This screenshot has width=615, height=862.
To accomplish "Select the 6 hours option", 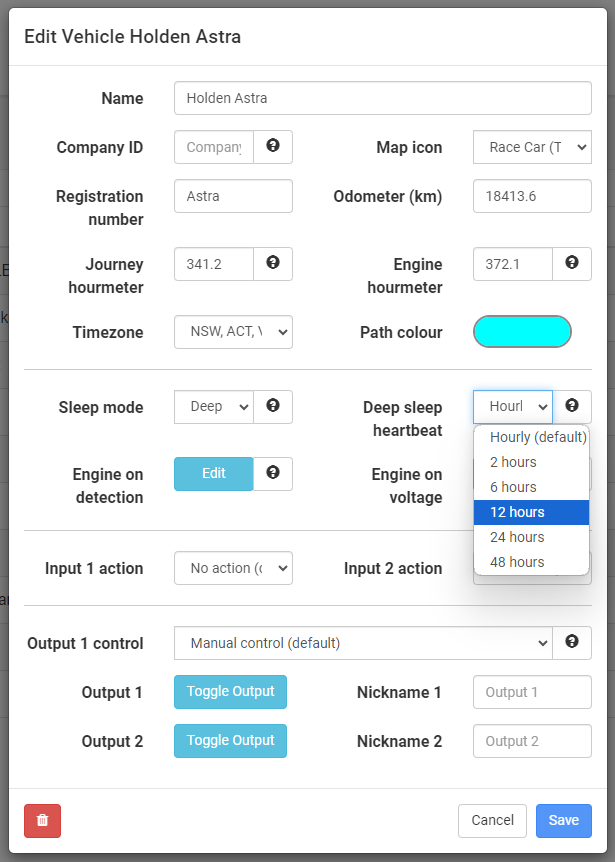I will (x=531, y=487).
